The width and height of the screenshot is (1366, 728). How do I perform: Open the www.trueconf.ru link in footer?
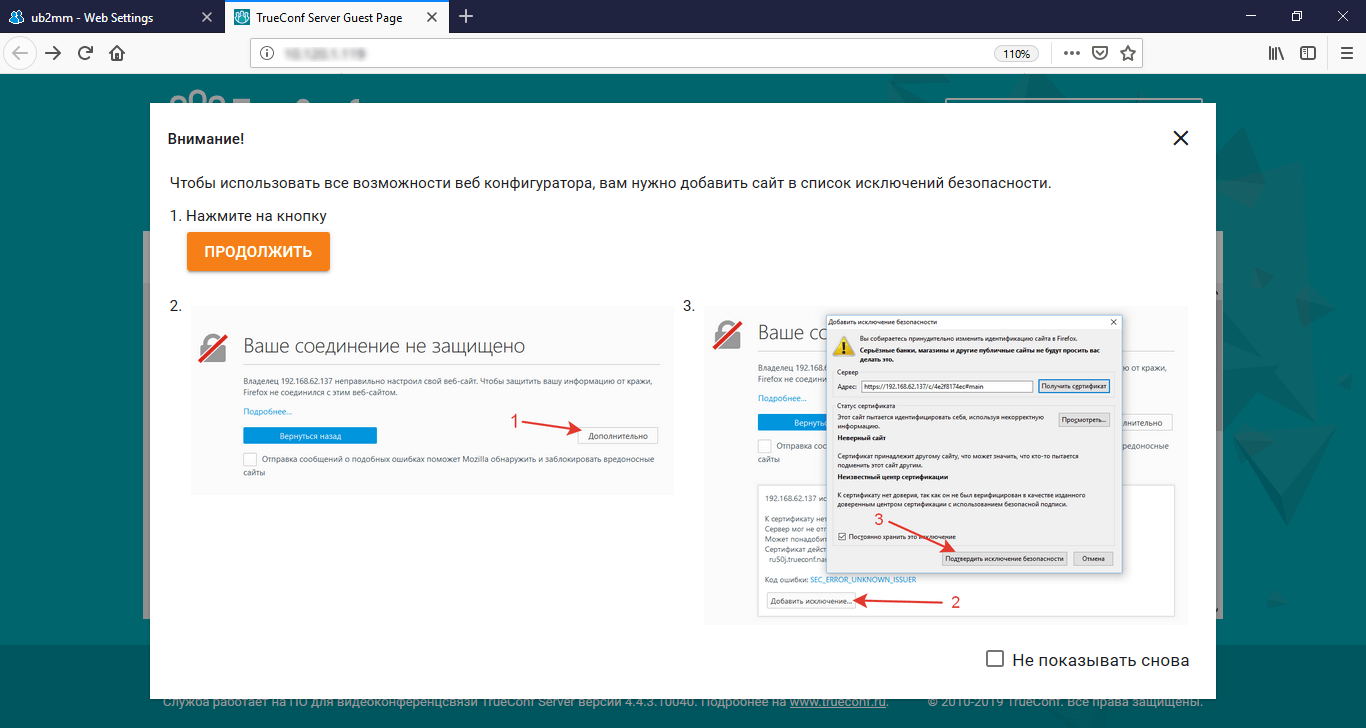coord(840,702)
